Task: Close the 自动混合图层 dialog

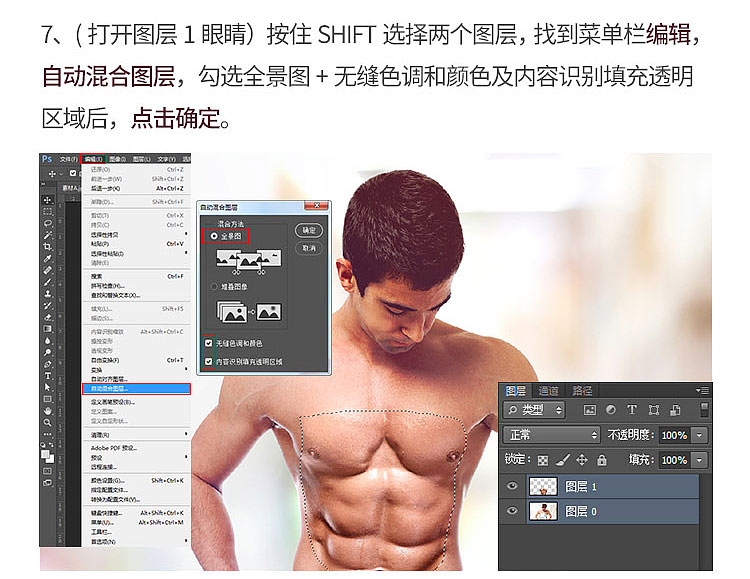Action: (x=317, y=206)
